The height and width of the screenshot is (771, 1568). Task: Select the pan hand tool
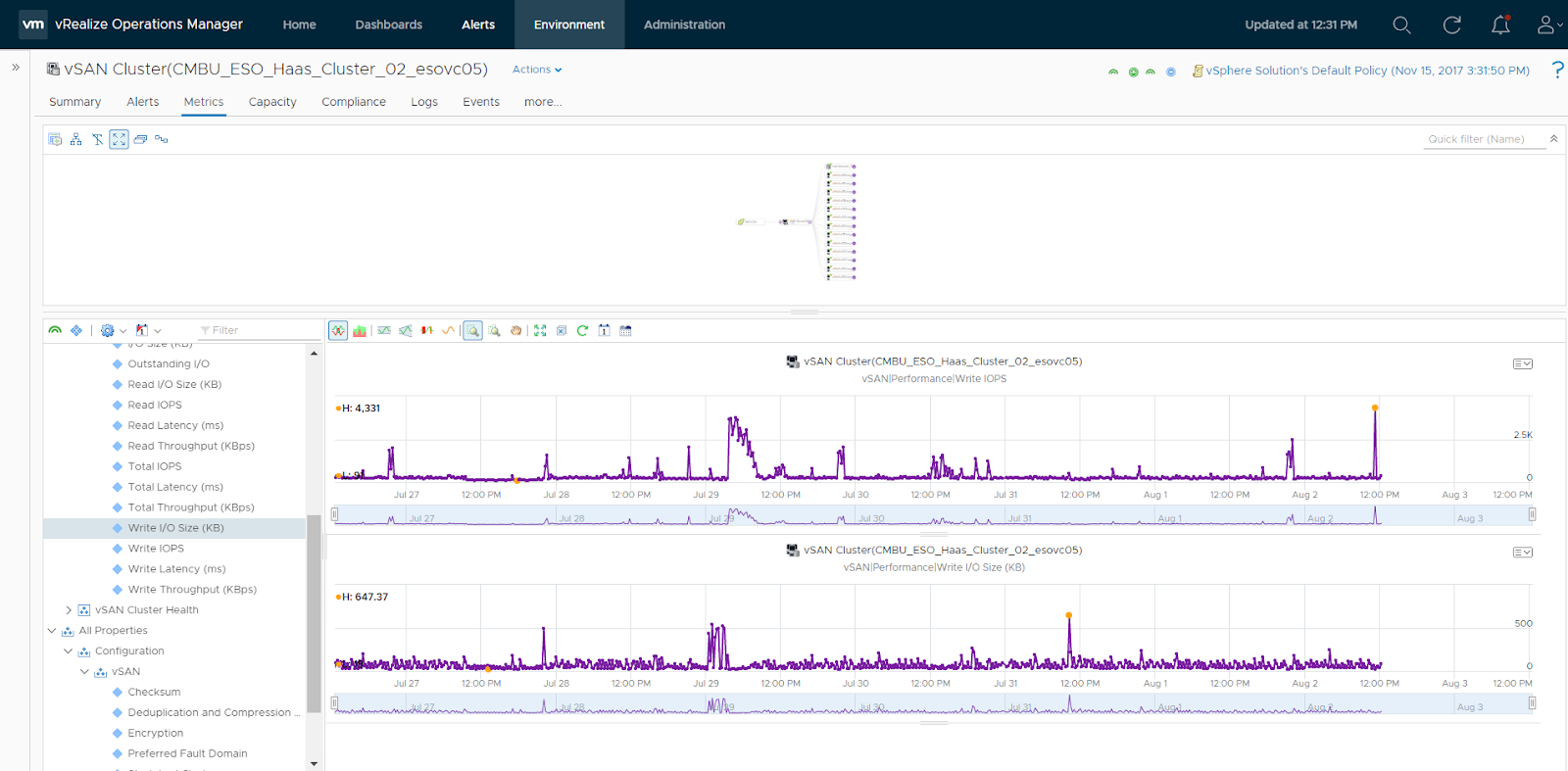[x=515, y=331]
